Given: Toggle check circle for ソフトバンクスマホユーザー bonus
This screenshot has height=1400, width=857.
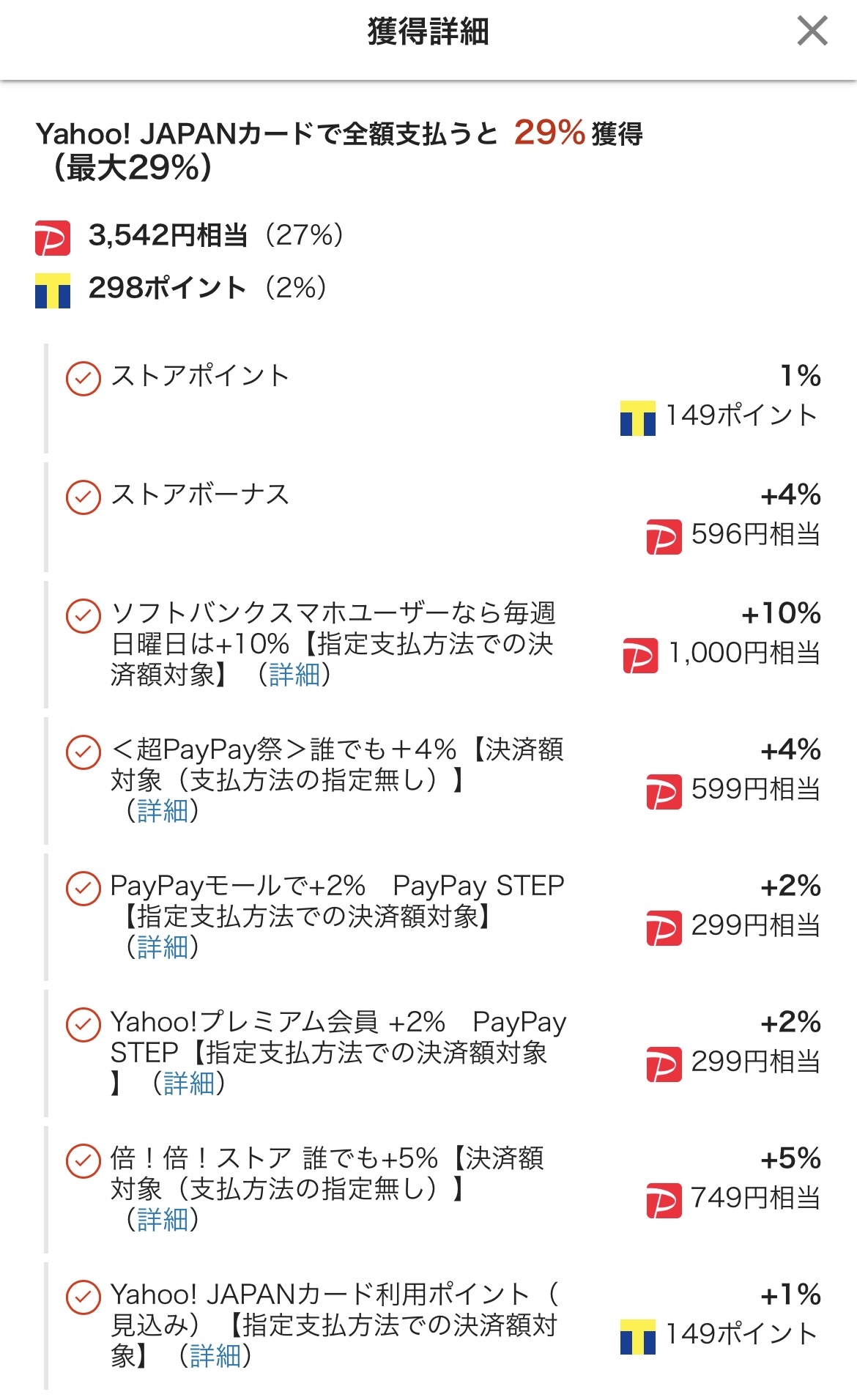Looking at the screenshot, I should point(84,615).
